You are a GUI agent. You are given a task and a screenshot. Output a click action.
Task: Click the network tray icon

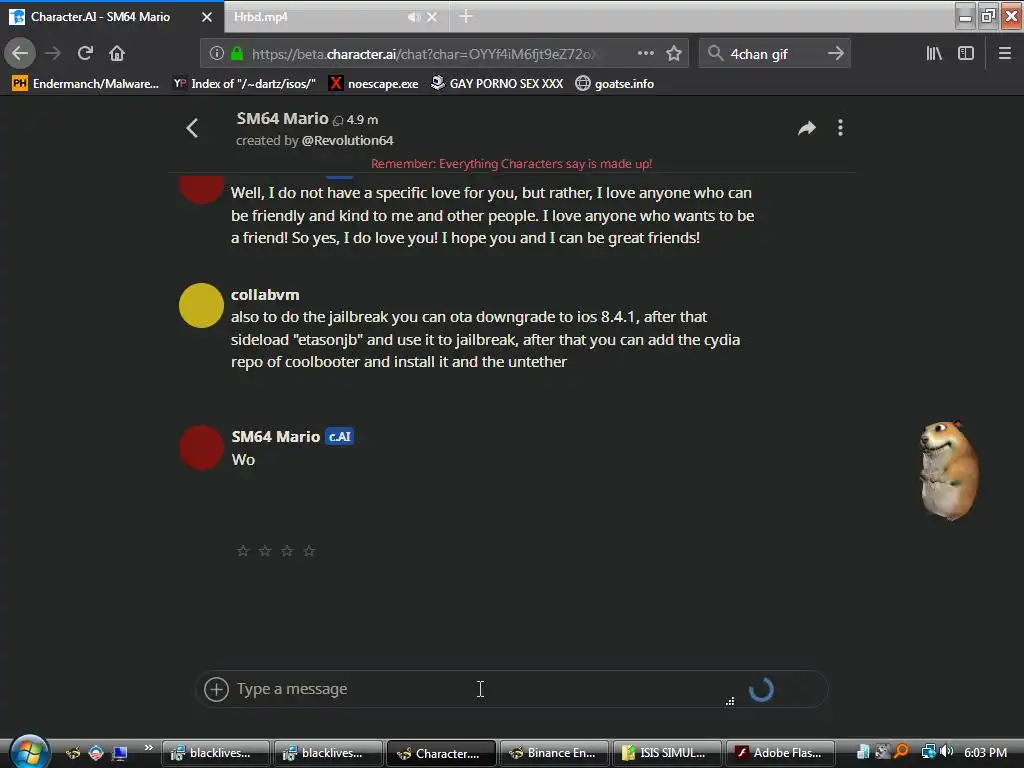(x=928, y=752)
